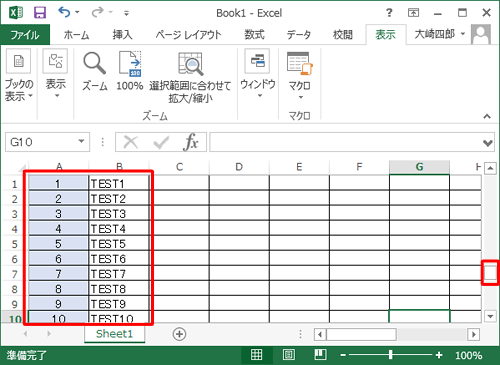
Task: Select all cells with the corner triangle
Action: 22,167
